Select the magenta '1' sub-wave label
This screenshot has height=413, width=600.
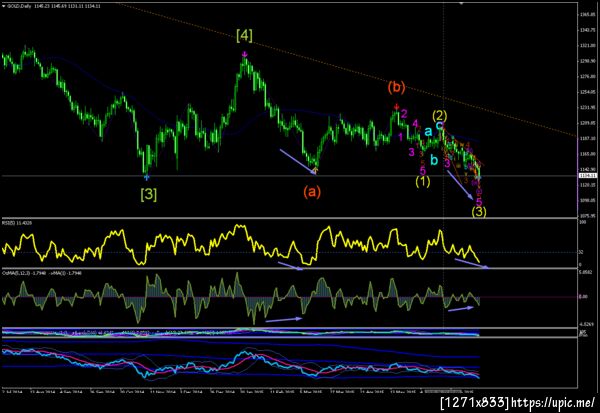[x=400, y=137]
